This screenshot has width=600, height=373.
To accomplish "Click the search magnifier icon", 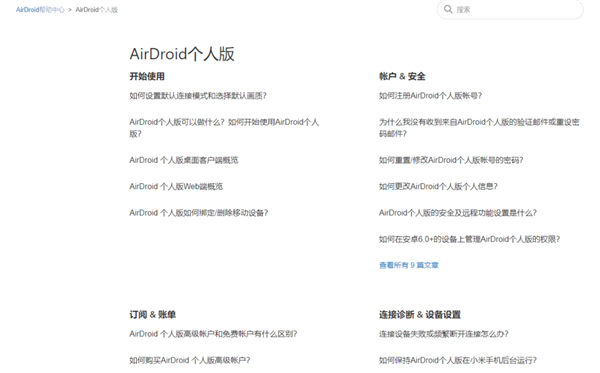I will point(448,9).
